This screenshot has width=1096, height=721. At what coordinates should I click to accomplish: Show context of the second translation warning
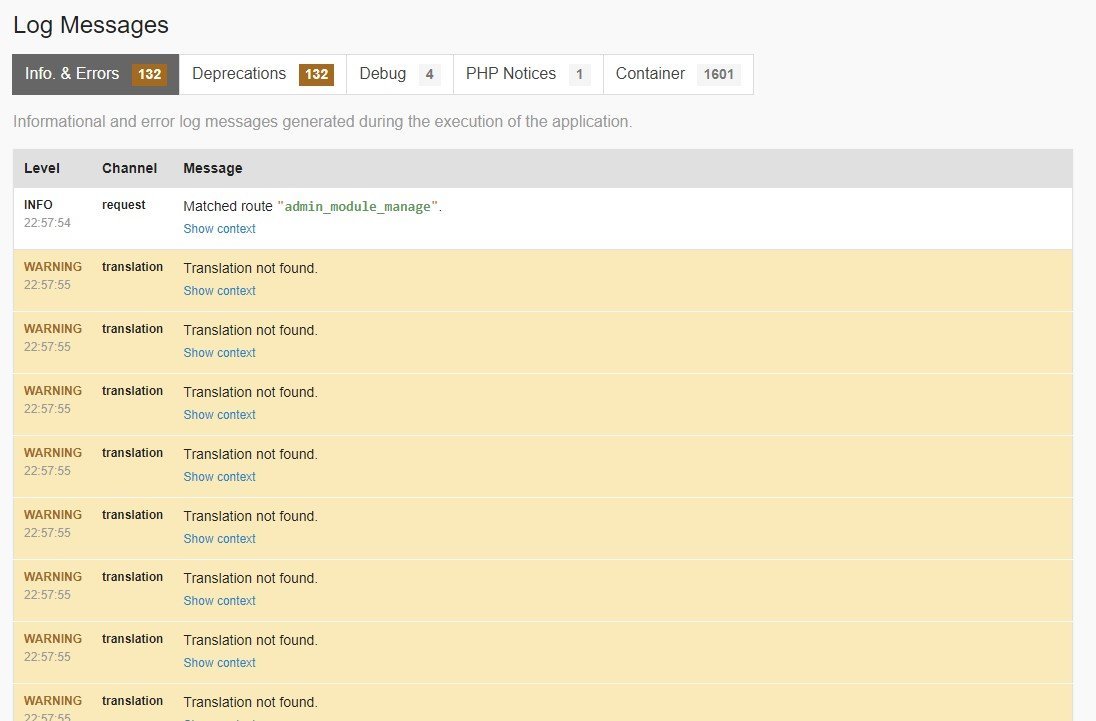(x=219, y=354)
